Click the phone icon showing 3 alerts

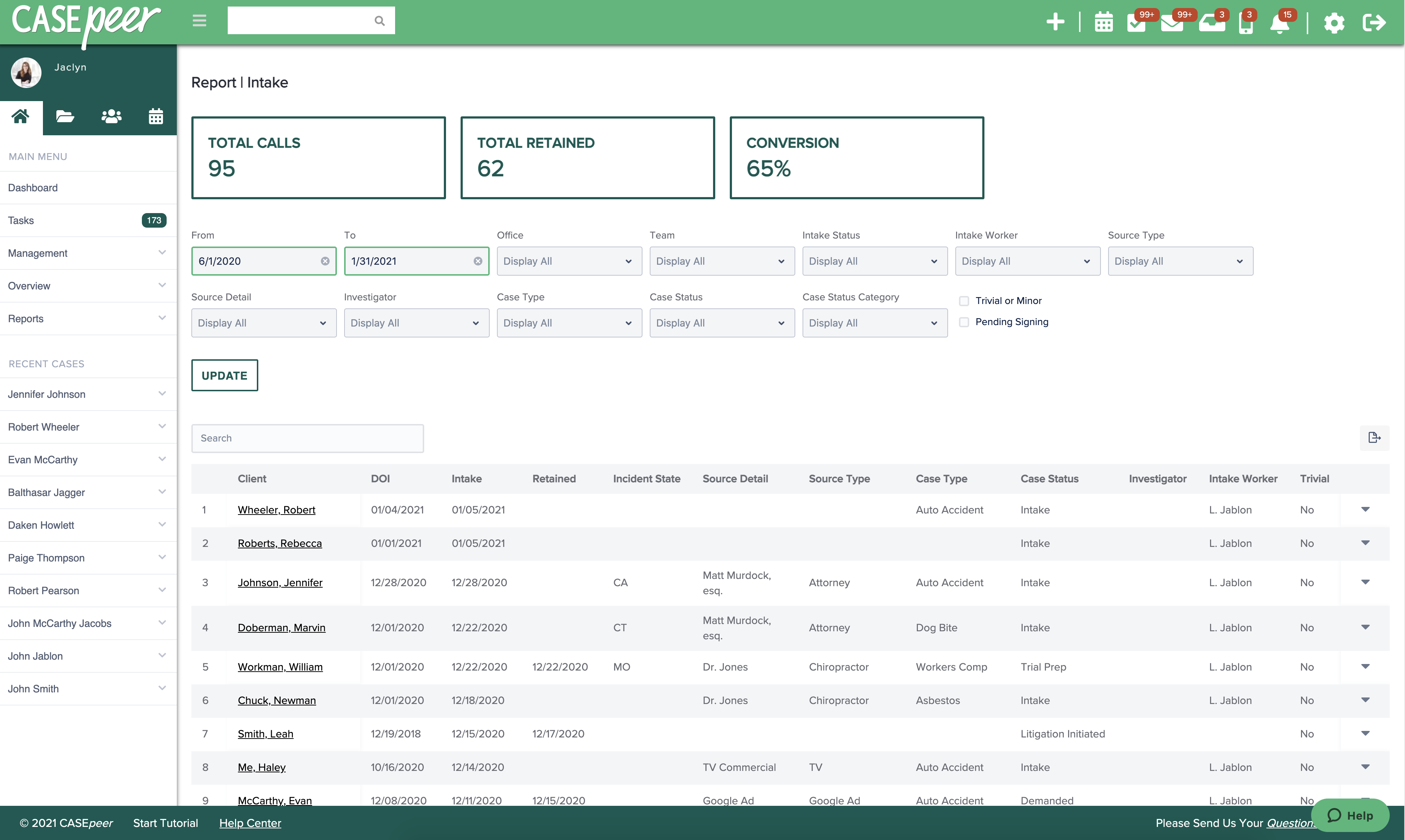click(1246, 23)
